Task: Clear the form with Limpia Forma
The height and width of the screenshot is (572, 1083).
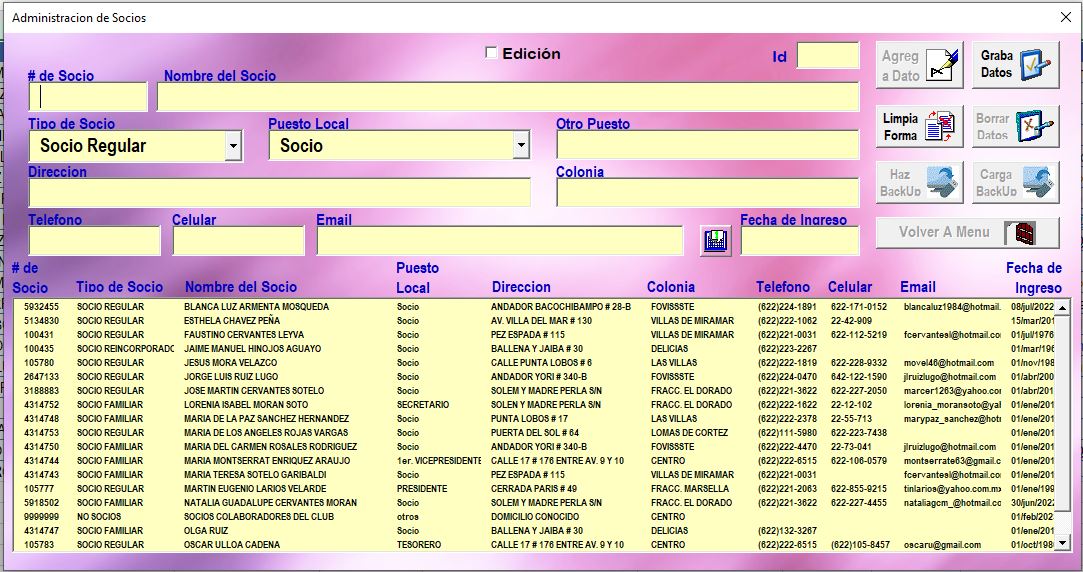Action: pyautogui.click(x=919, y=126)
